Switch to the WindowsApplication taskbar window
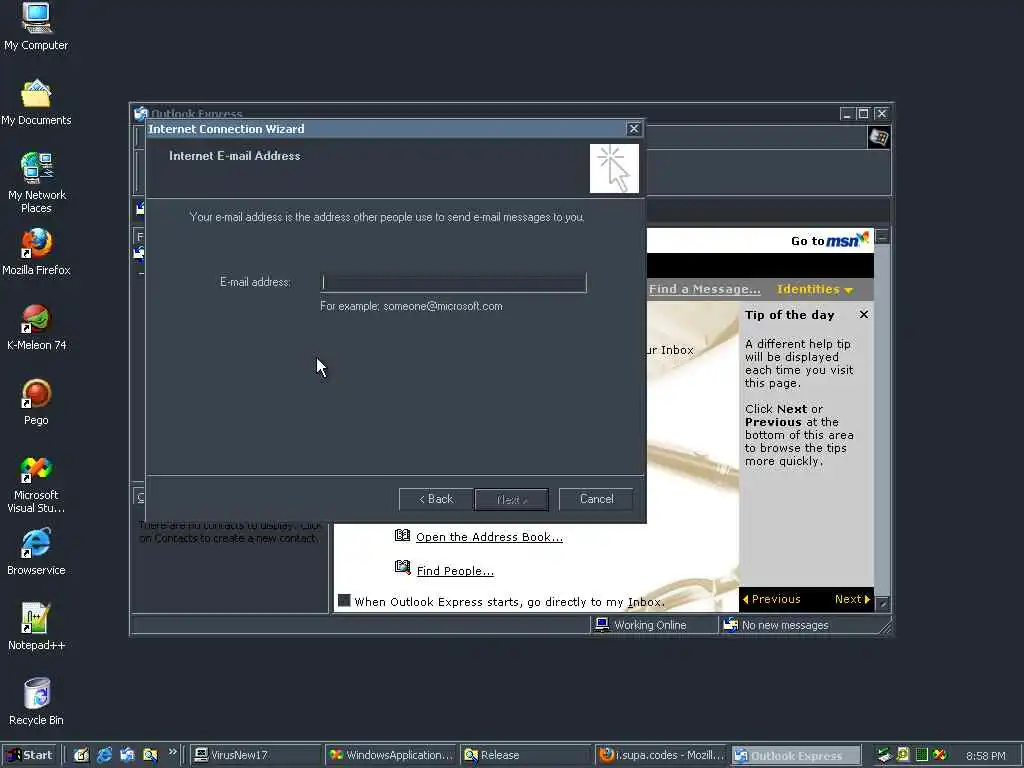 point(391,755)
